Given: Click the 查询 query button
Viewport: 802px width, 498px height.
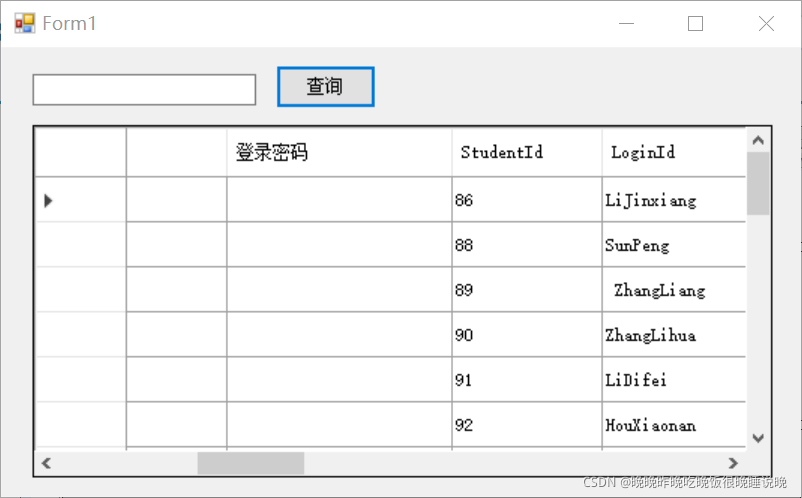Looking at the screenshot, I should pyautogui.click(x=326, y=86).
